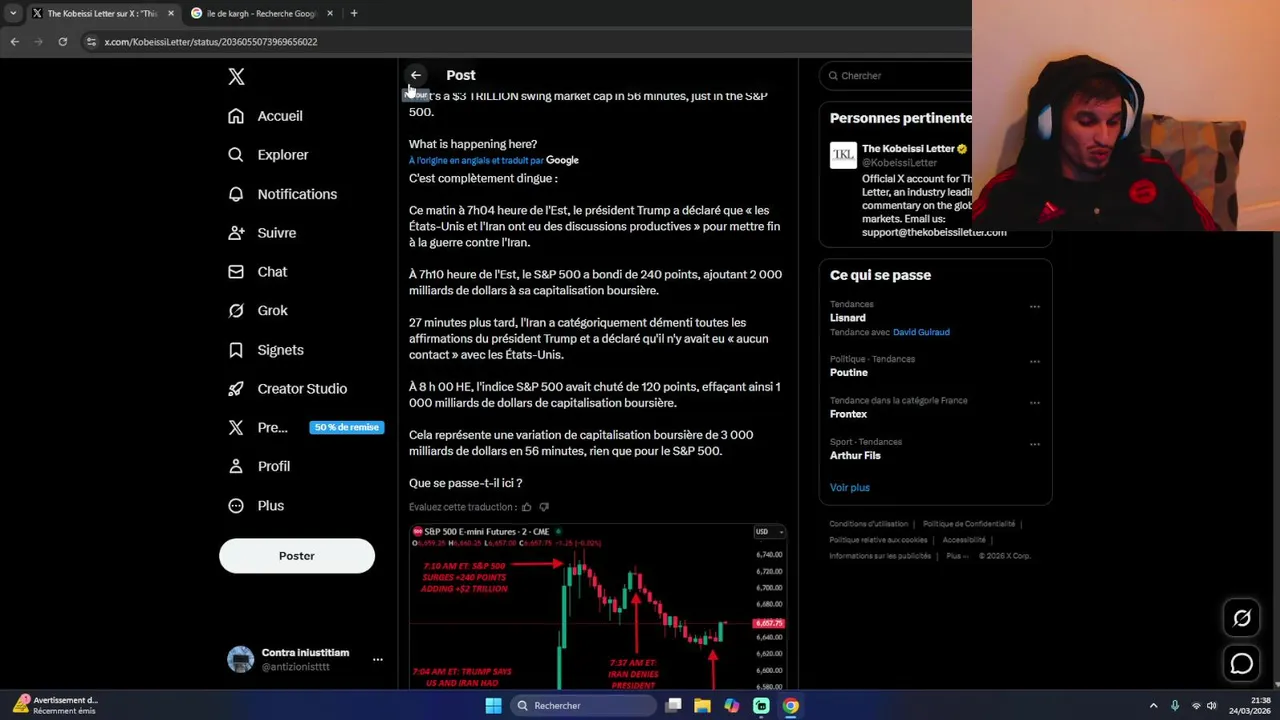Screen dimensions: 1280x720
Task: Open Suivre page in sidebar
Action: (262, 233)
